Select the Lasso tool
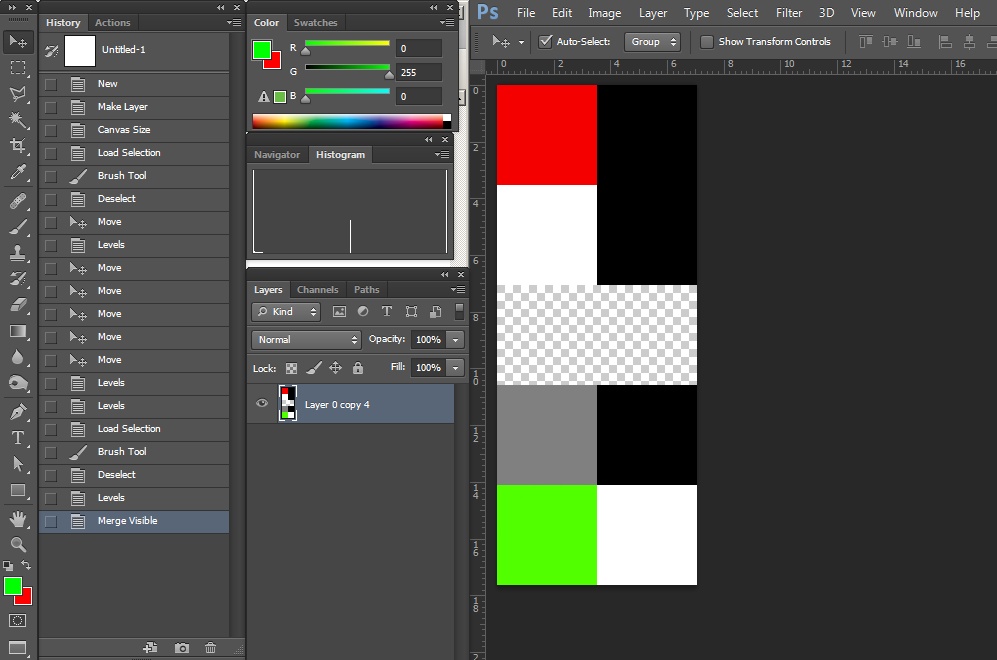The width and height of the screenshot is (997, 660). 18,94
